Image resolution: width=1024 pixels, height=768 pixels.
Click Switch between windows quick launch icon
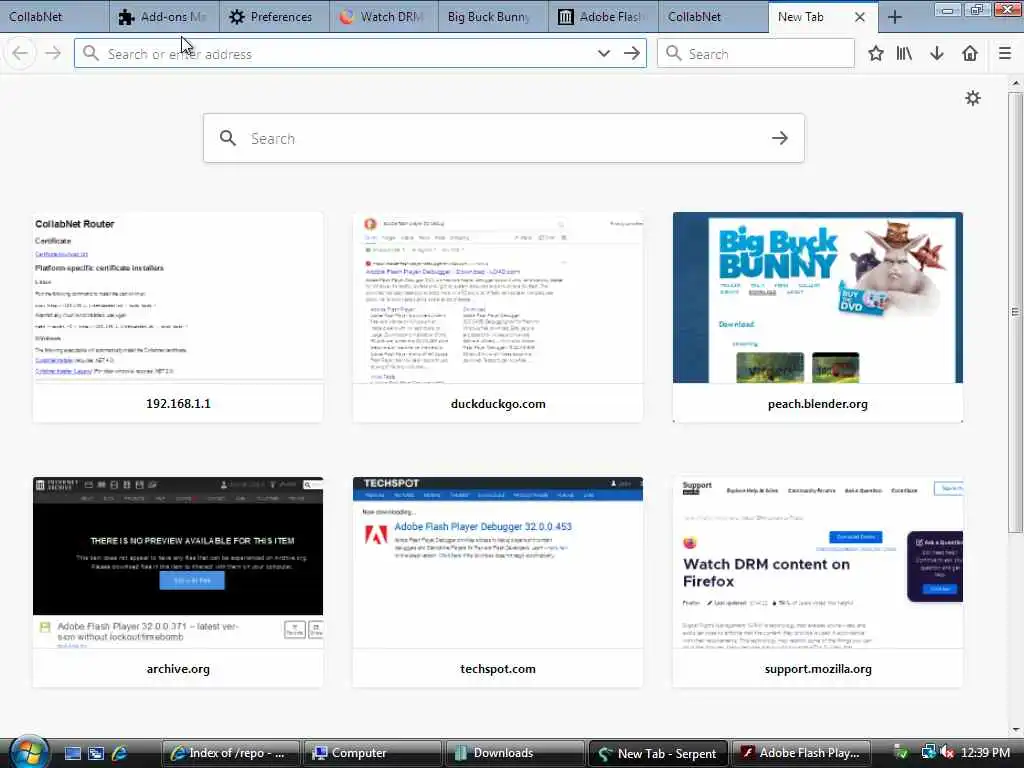pos(96,753)
